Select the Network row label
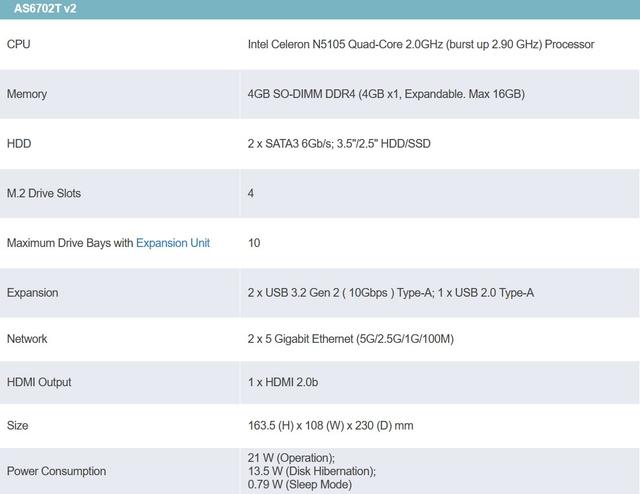Screen dimensions: 640x494 click(27, 339)
